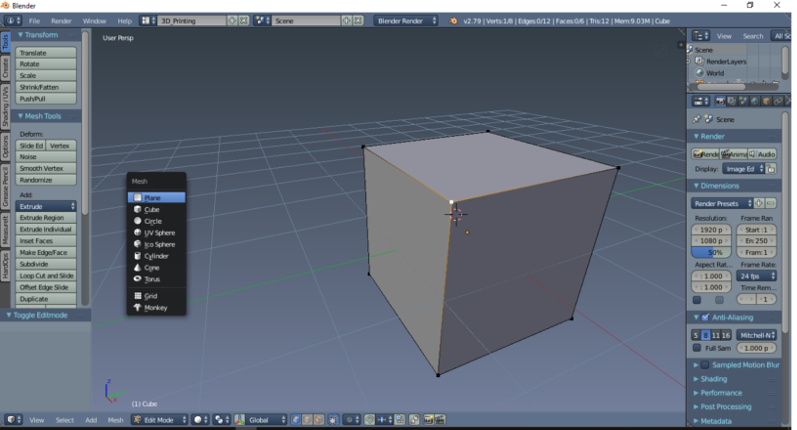This screenshot has width=797, height=430.
Task: Remove render preset with minus icon
Action: point(771,203)
